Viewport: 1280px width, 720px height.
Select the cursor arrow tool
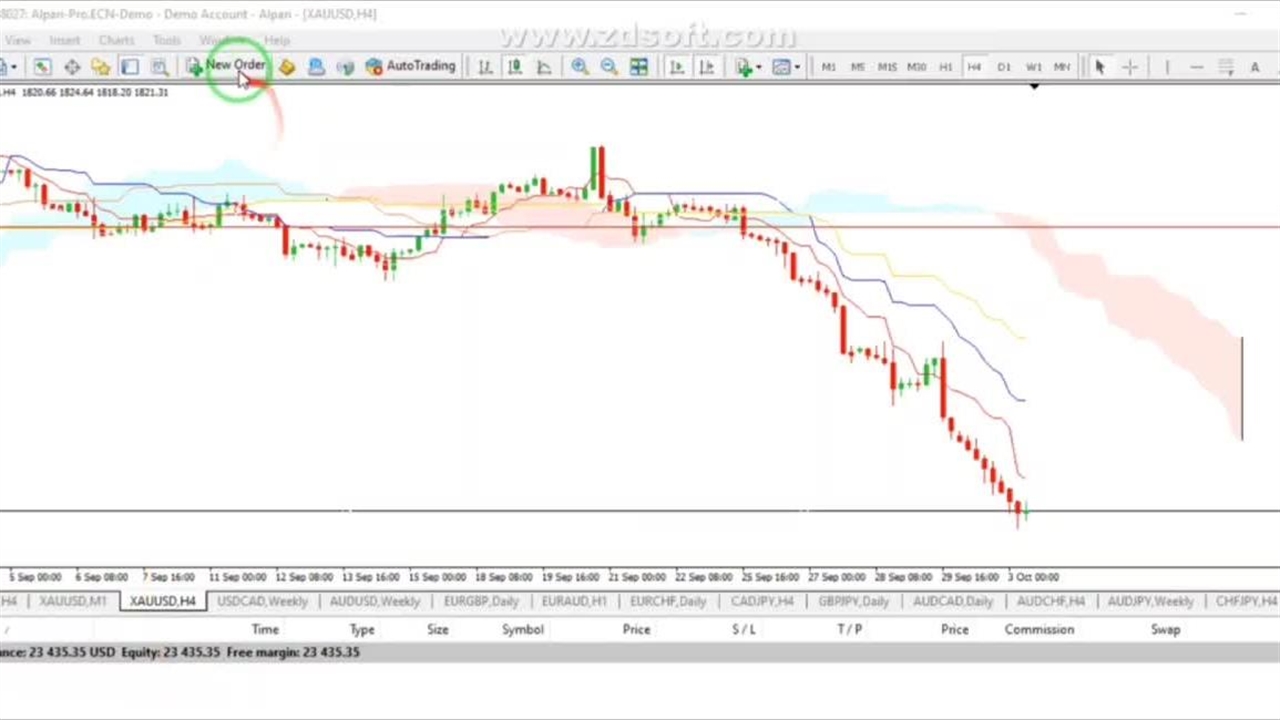click(1100, 67)
